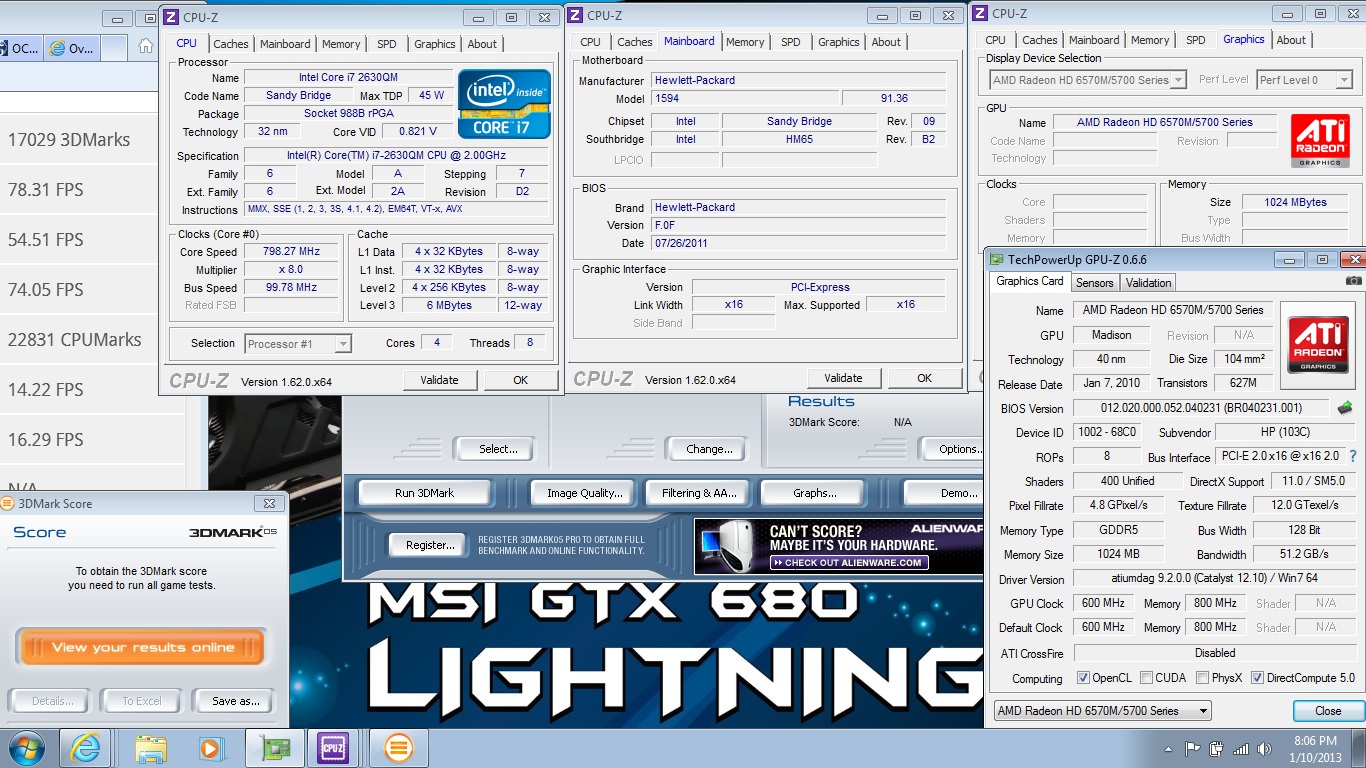Click the taskbar clock showing 8:06 PM

pos(1314,748)
